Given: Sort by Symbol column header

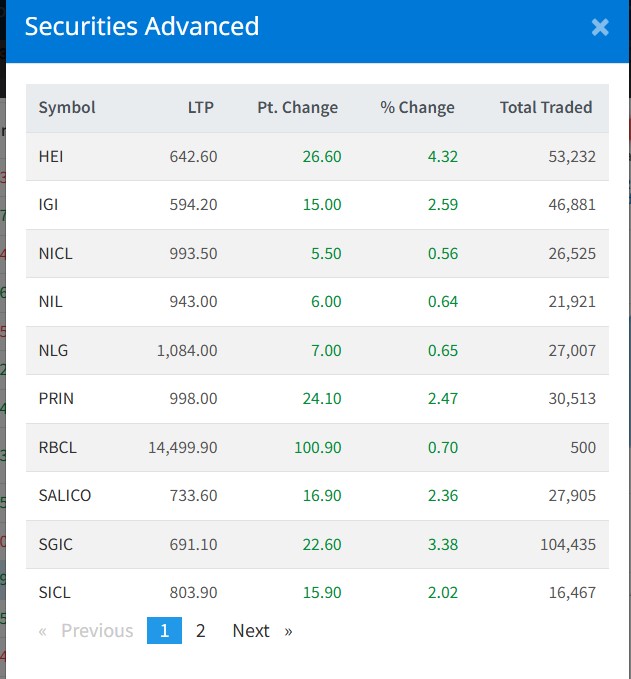Looking at the screenshot, I should pos(67,107).
